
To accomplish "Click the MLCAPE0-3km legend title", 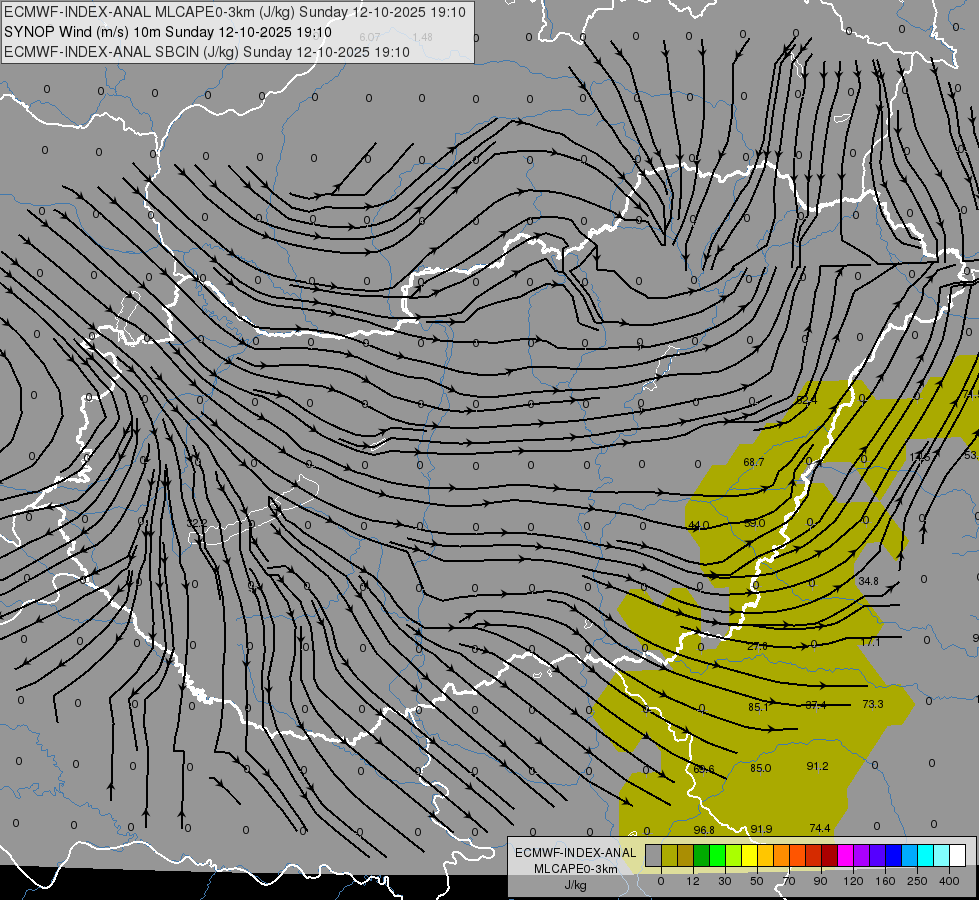I will pyautogui.click(x=576, y=869).
